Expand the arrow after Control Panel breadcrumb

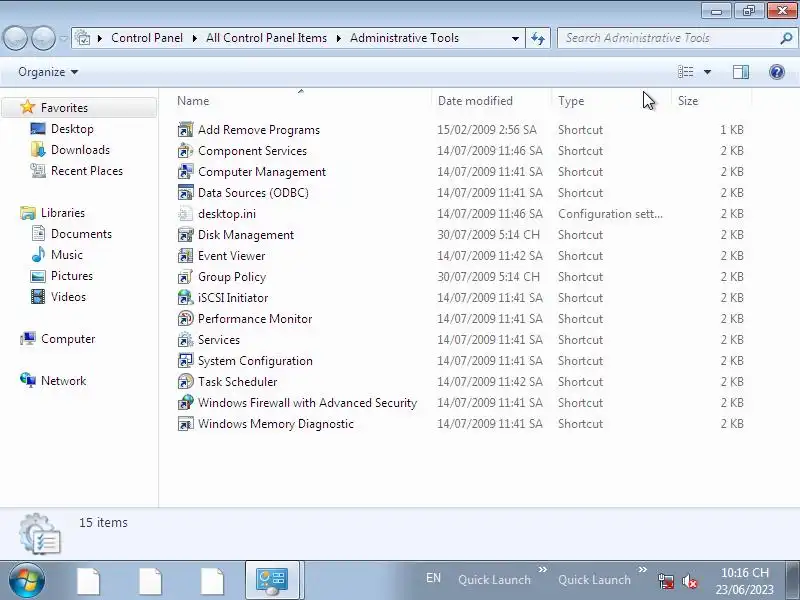tap(194, 38)
